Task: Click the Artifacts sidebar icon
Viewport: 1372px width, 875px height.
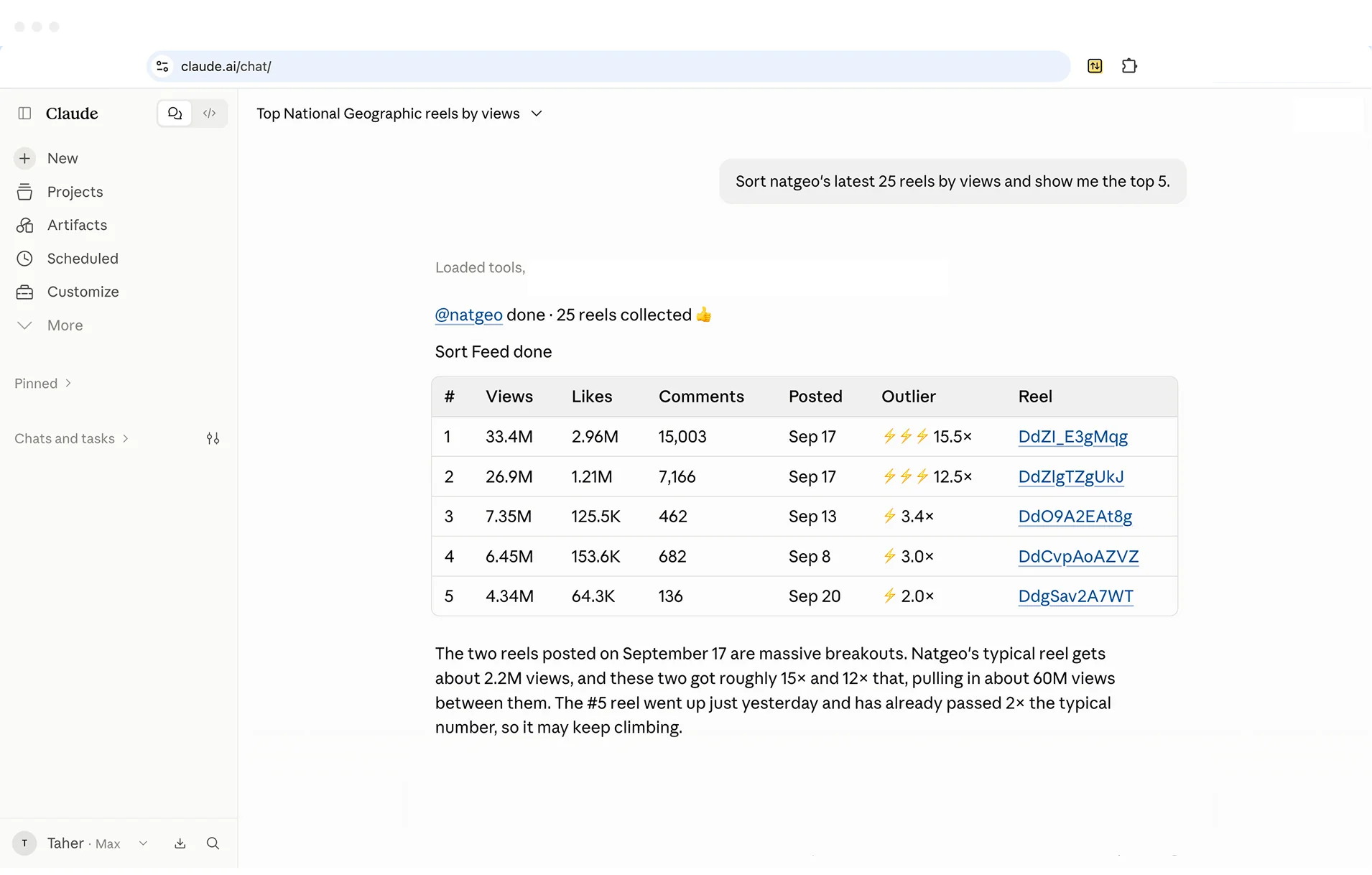Action: [x=24, y=225]
